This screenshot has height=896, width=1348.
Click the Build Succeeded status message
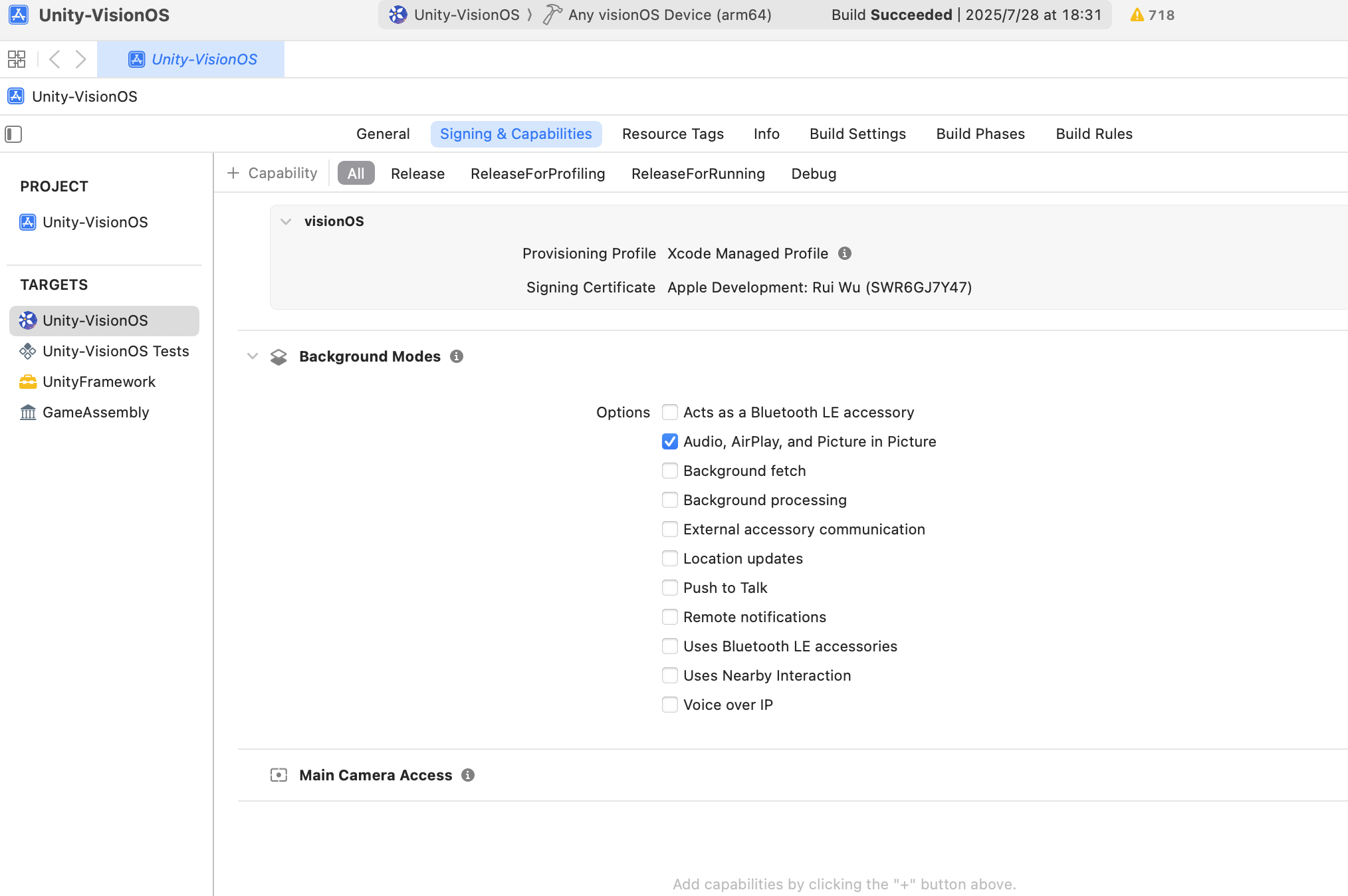coord(966,15)
